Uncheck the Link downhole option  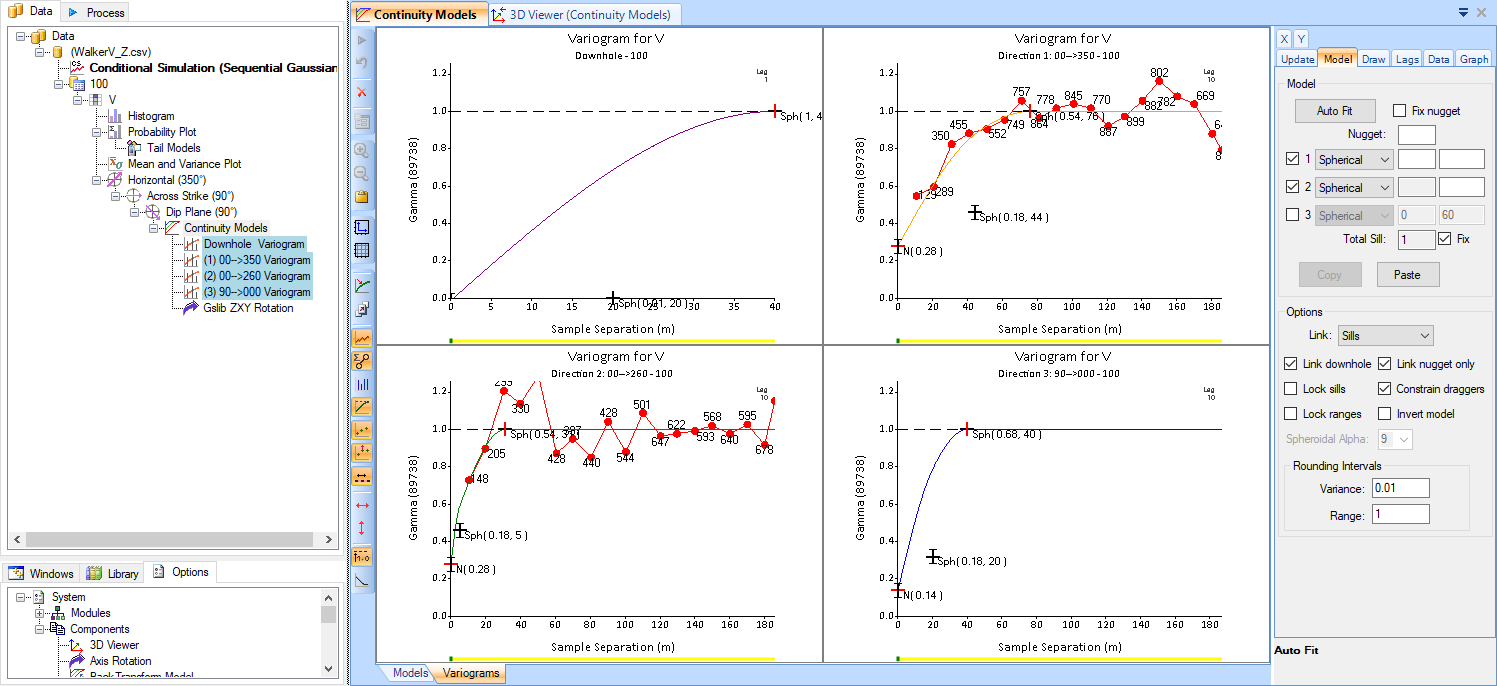(1291, 364)
